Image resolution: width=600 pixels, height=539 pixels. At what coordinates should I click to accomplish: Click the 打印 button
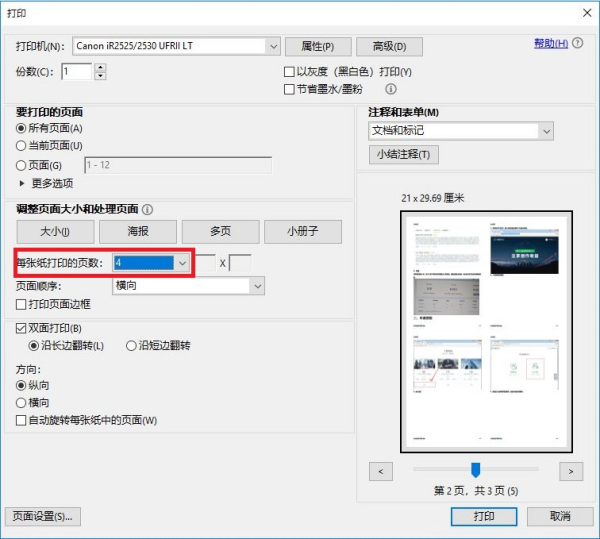pos(484,516)
